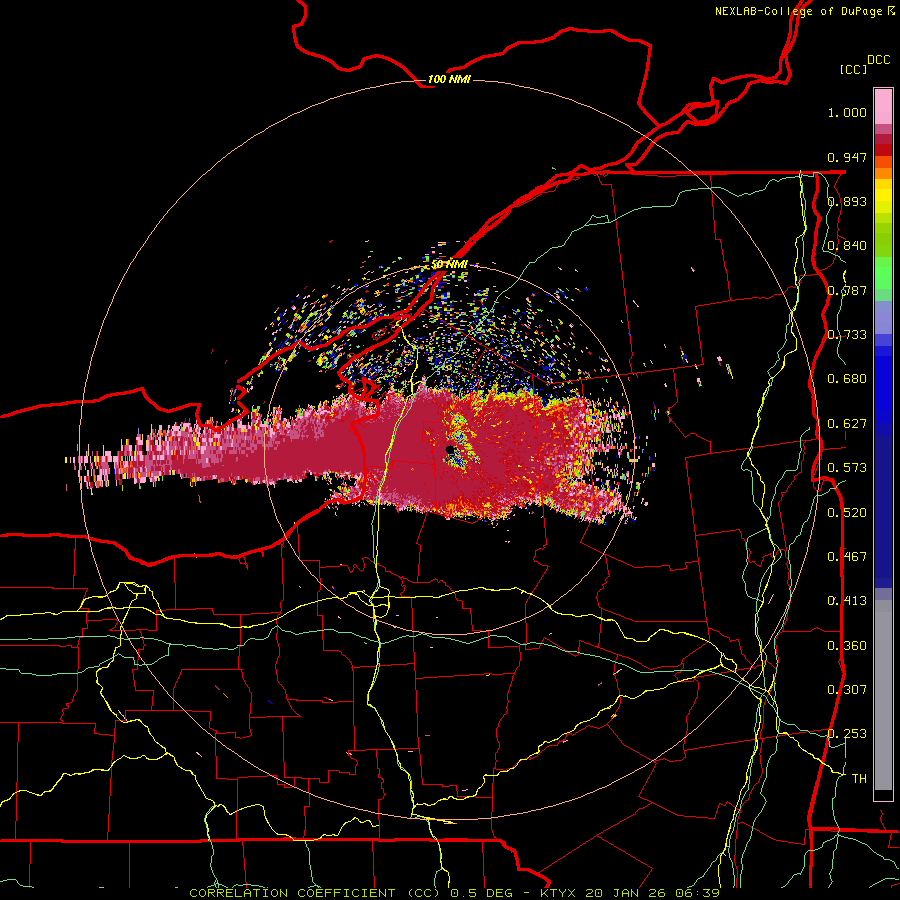This screenshot has width=900, height=900.
Task: Click the 0.573 scale value
Action: point(847,468)
